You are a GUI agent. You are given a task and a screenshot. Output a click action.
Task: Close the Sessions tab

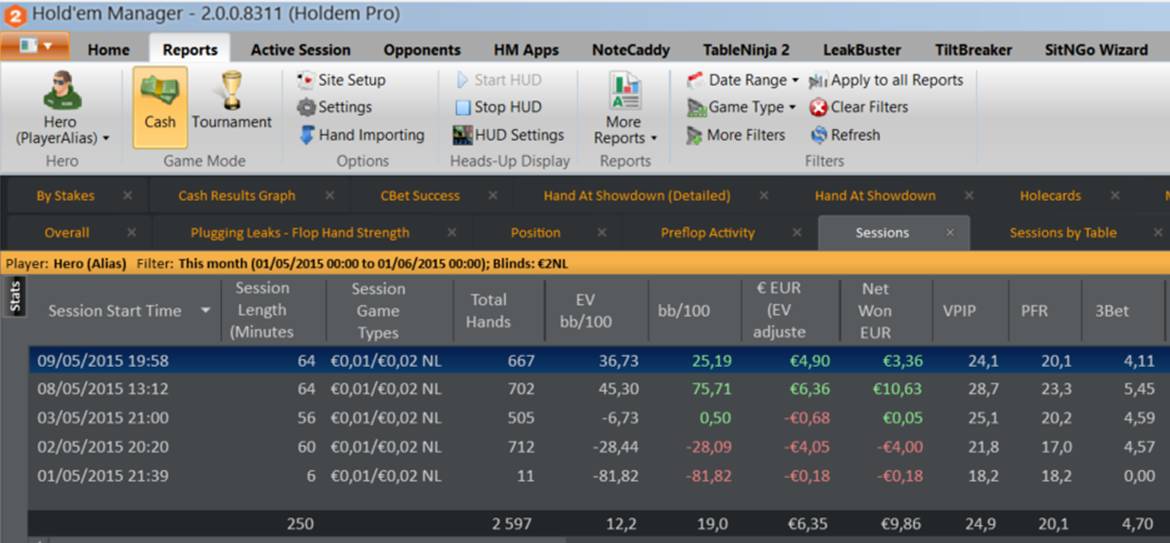pyautogui.click(x=950, y=233)
